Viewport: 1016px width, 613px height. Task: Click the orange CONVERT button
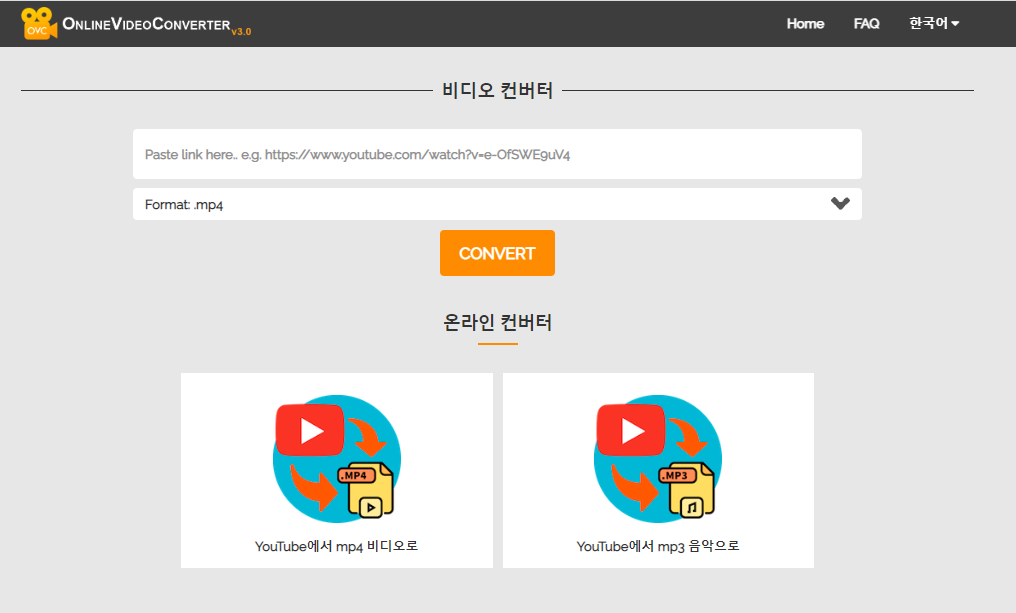point(497,253)
